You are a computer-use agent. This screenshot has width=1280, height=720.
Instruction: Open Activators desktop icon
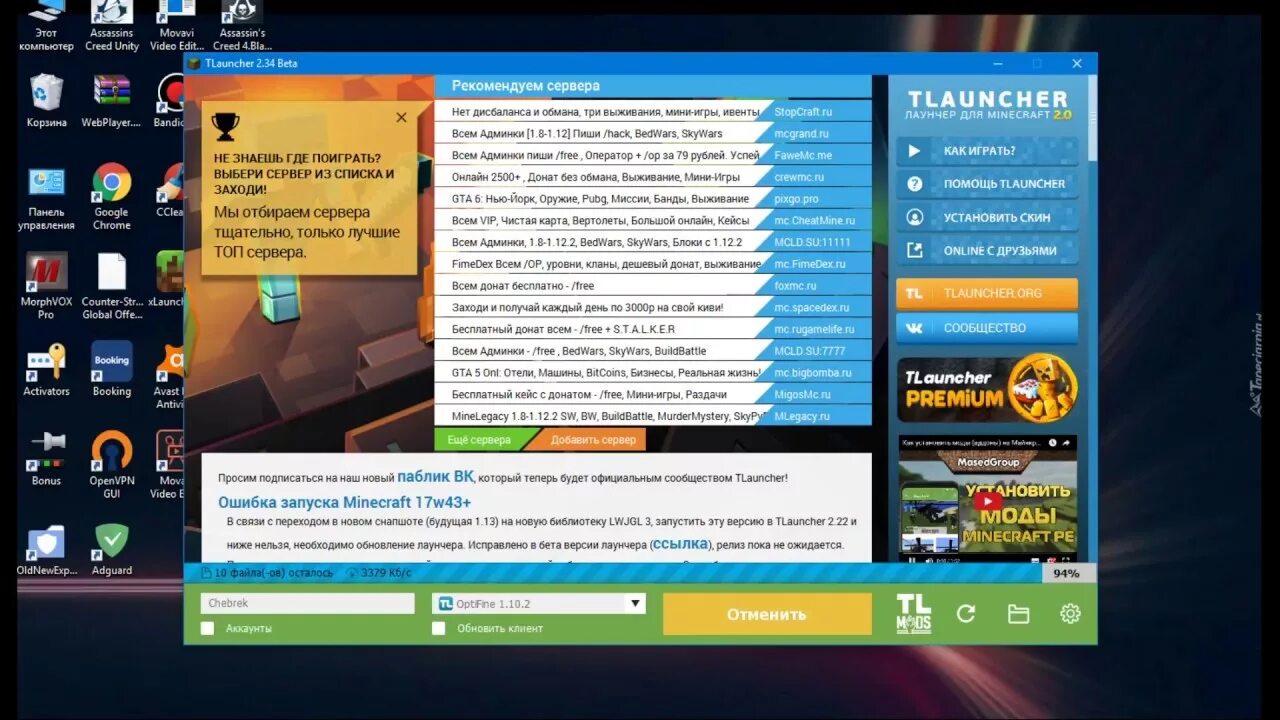[x=47, y=370]
